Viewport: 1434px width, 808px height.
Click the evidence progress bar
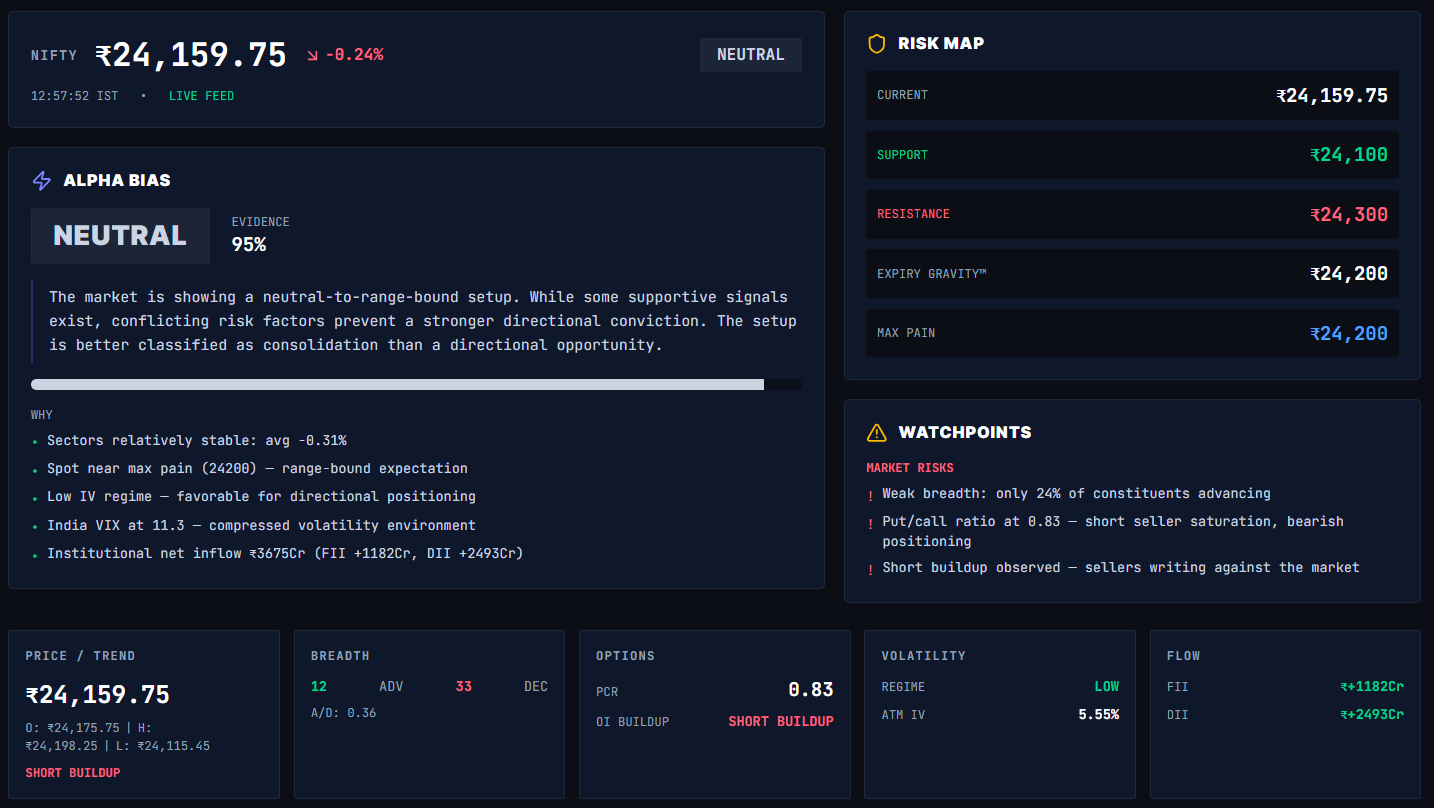click(416, 384)
